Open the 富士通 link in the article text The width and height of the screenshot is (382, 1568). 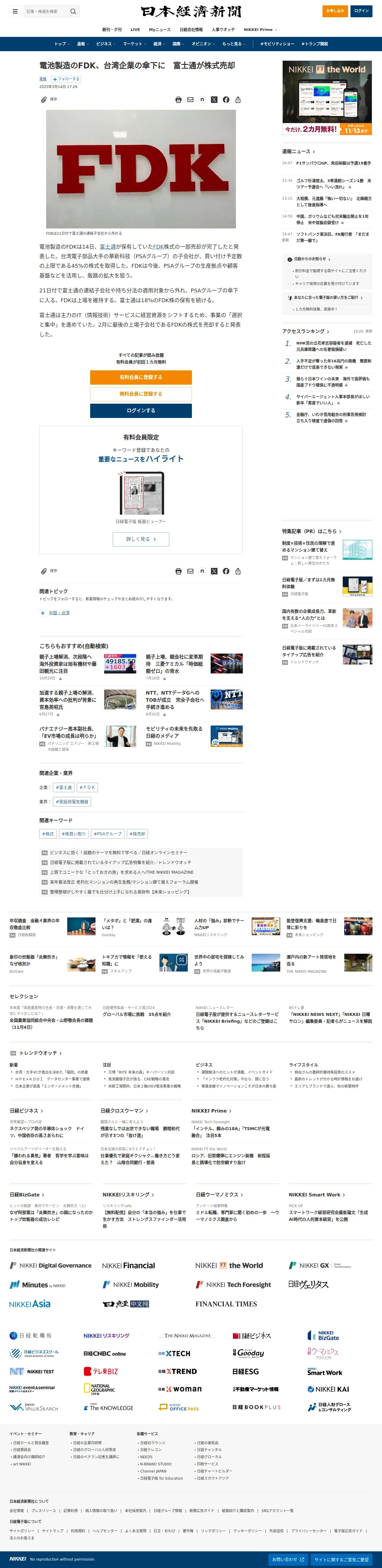[x=108, y=247]
